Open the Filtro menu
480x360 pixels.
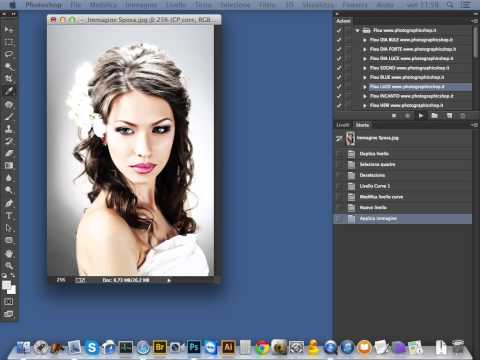(267, 5)
